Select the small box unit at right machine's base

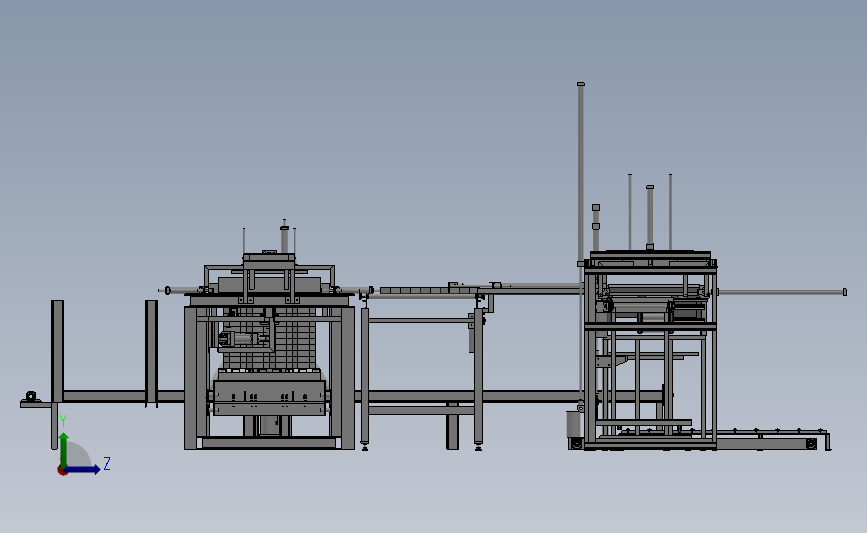tap(573, 424)
